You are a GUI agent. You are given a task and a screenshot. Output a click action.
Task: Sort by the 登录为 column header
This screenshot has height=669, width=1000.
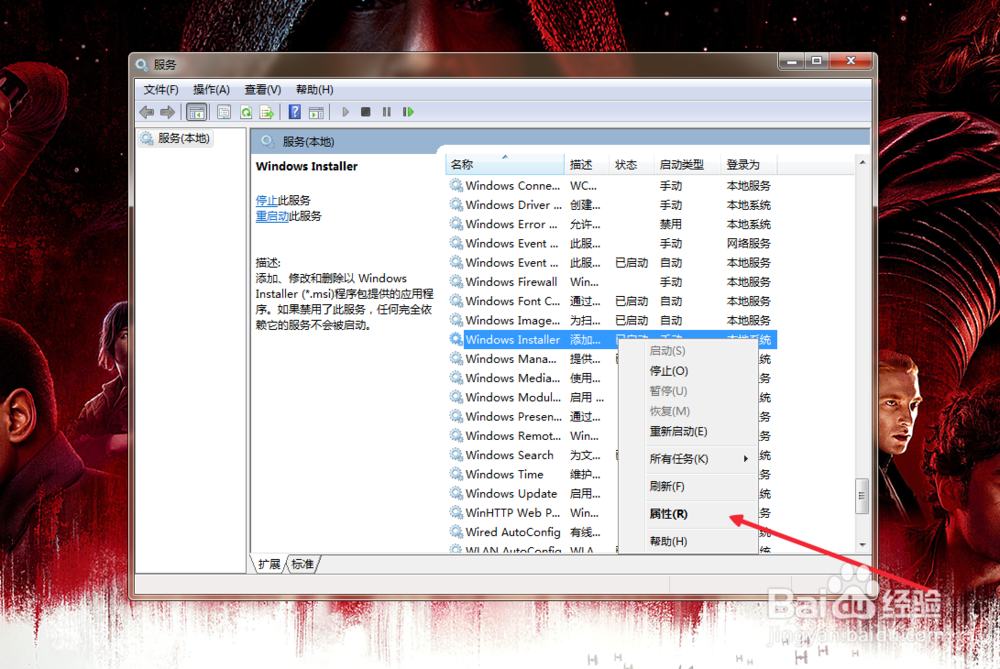[x=749, y=165]
